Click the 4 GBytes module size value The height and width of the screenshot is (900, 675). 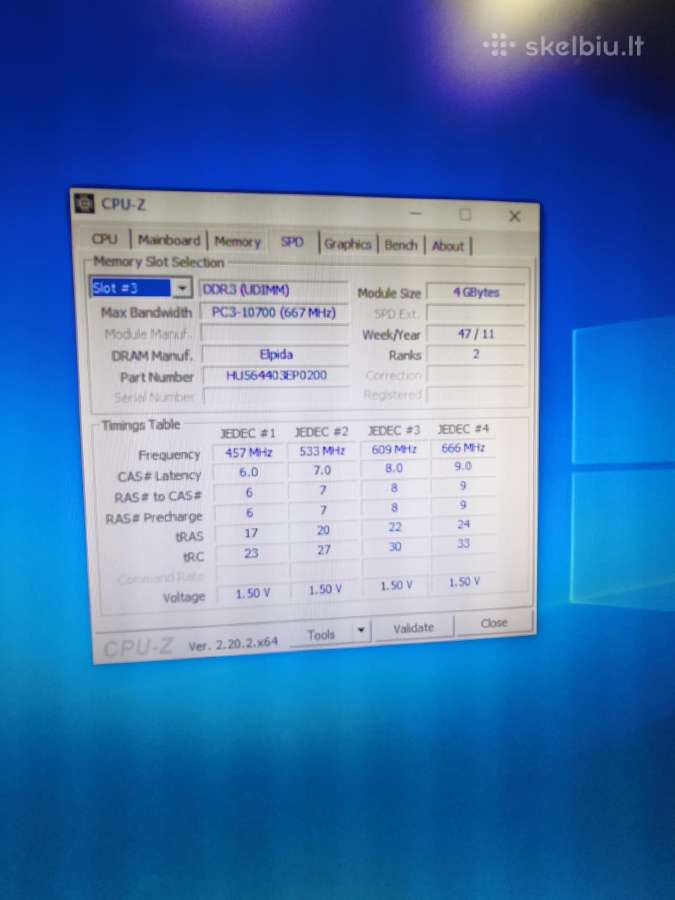476,292
